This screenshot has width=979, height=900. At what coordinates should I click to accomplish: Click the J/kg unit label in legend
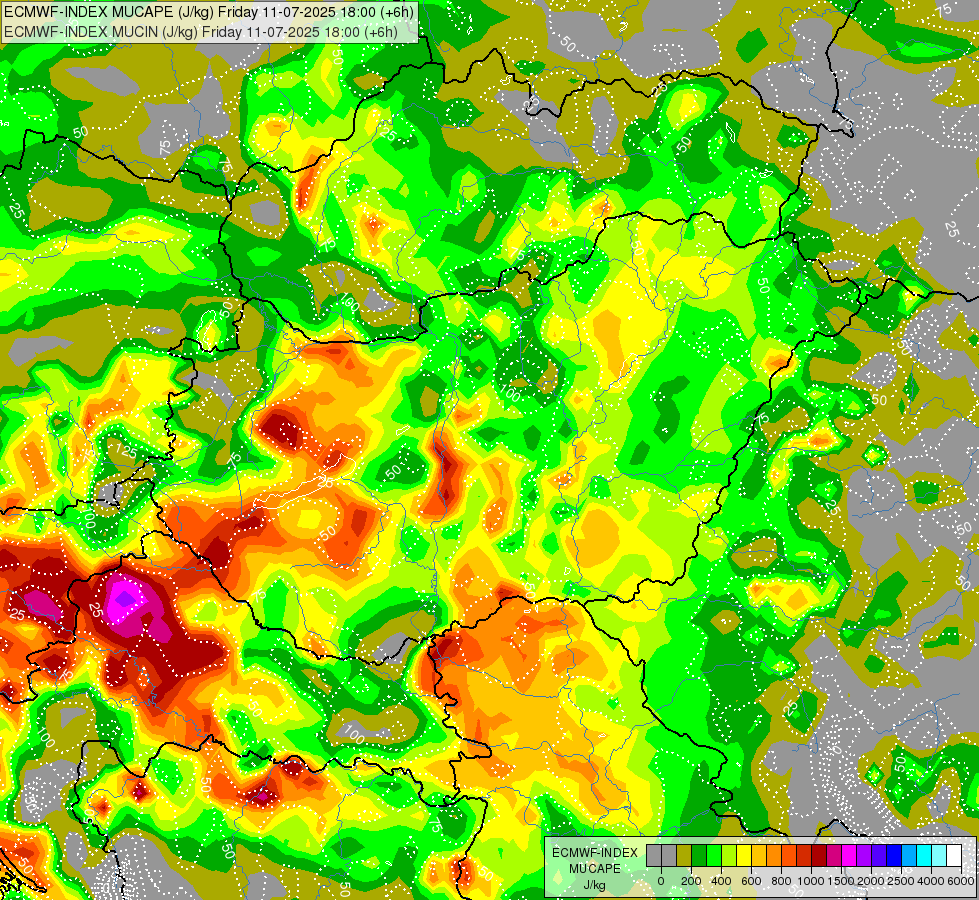click(594, 885)
